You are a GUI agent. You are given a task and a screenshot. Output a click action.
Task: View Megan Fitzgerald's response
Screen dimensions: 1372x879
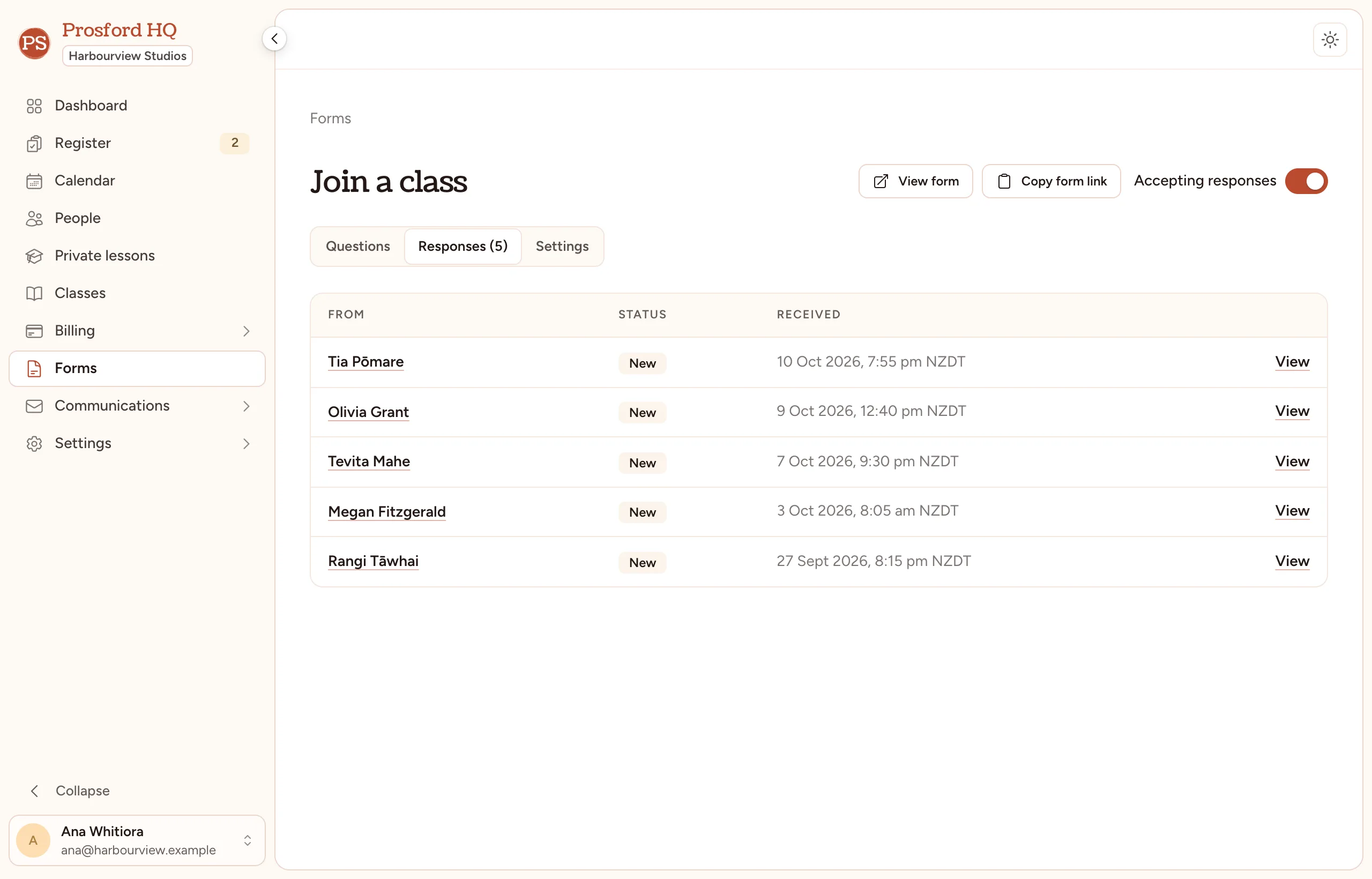click(x=1292, y=511)
